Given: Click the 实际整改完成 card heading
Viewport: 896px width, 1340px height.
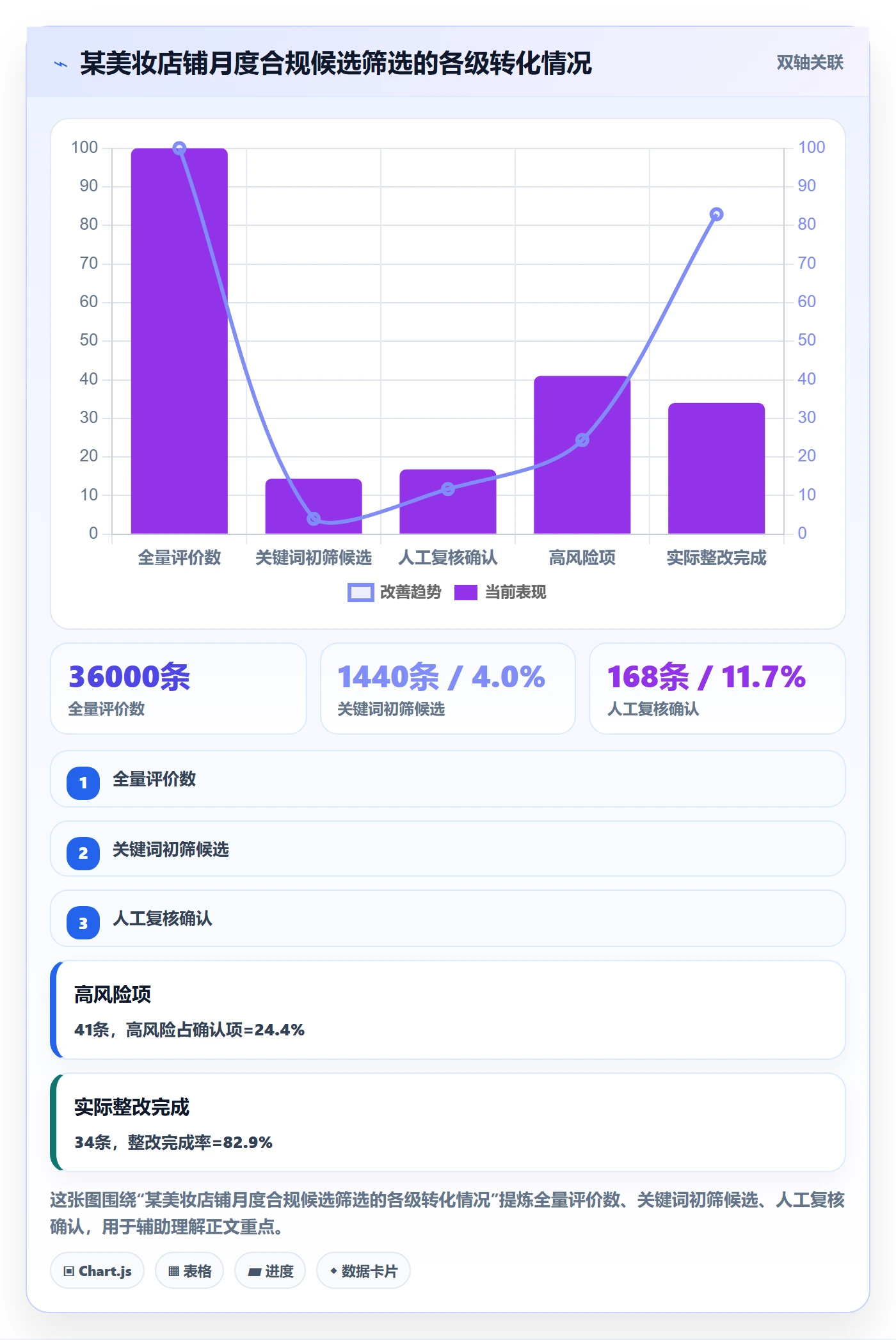Looking at the screenshot, I should [x=132, y=1107].
